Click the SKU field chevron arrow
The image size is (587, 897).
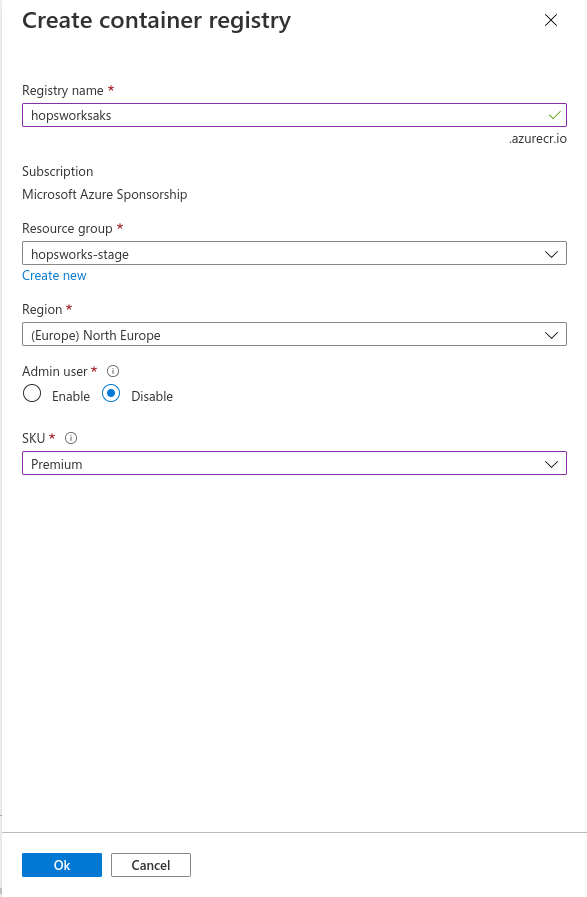tap(551, 464)
